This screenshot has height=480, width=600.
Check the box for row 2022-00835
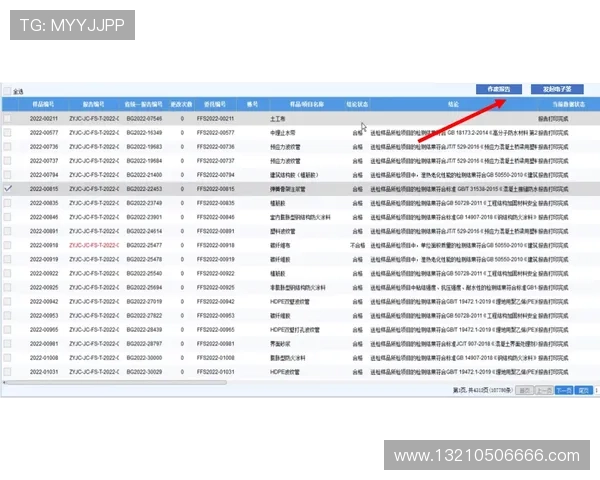click(x=7, y=203)
